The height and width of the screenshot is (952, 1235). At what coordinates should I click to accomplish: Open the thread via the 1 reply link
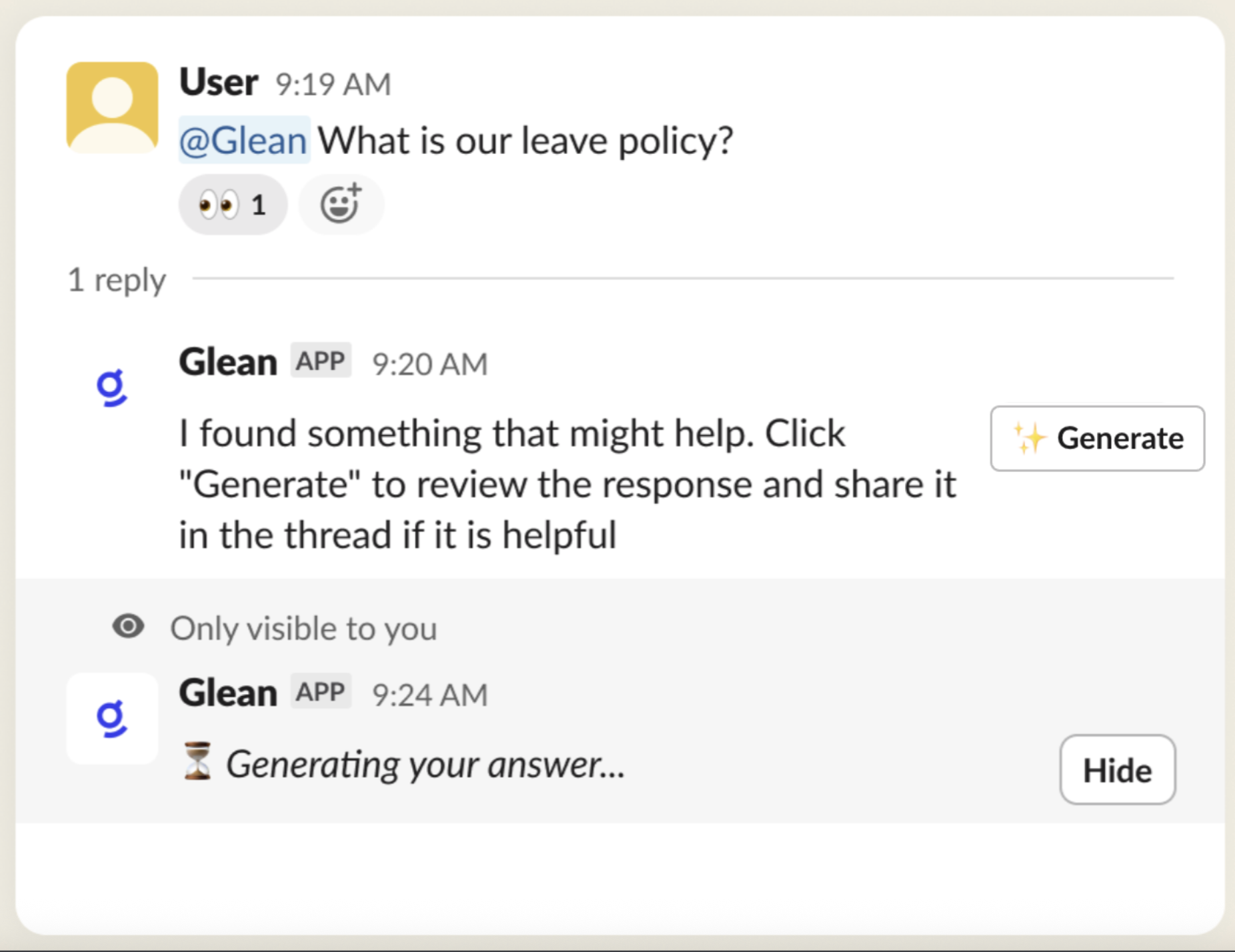click(x=116, y=280)
